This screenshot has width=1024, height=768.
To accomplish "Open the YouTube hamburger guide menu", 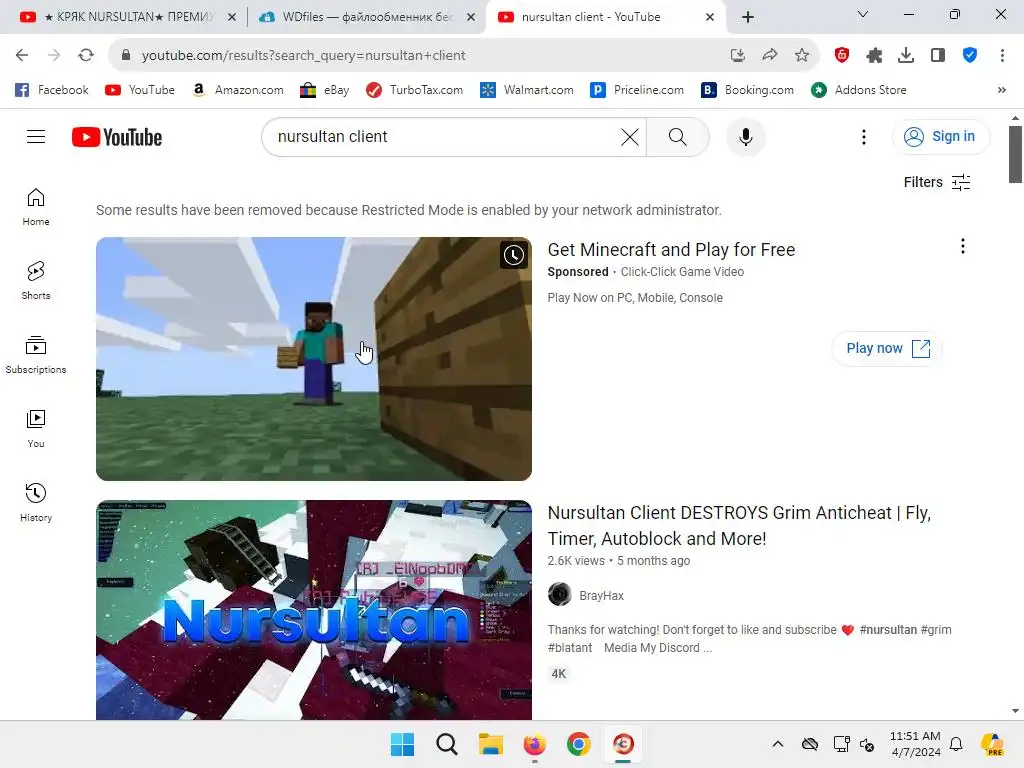I will (x=36, y=136).
